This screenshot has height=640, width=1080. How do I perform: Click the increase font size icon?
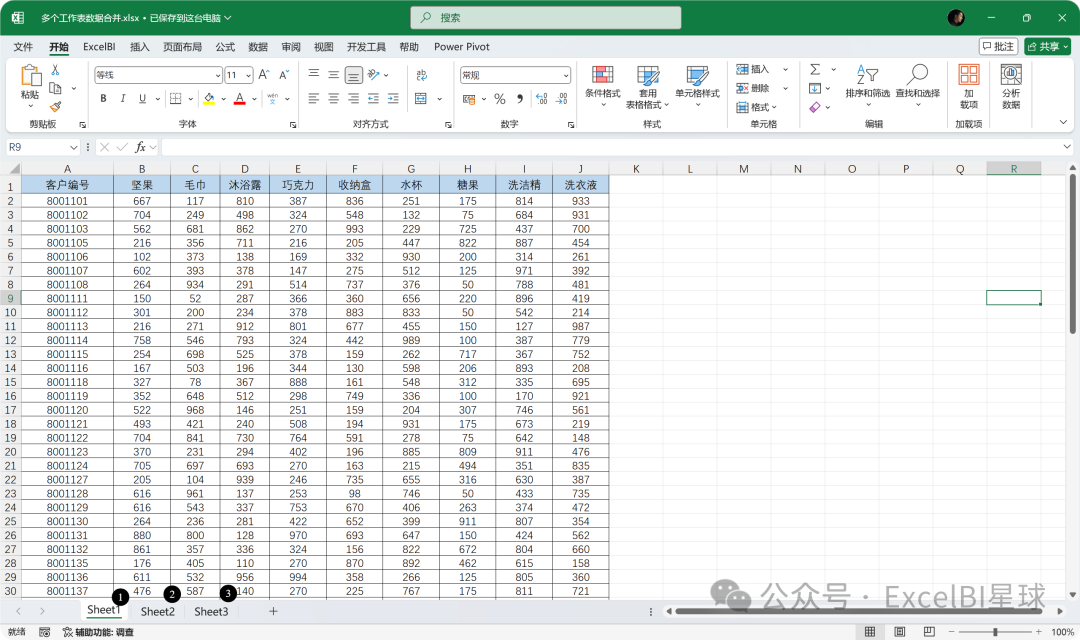coord(264,74)
